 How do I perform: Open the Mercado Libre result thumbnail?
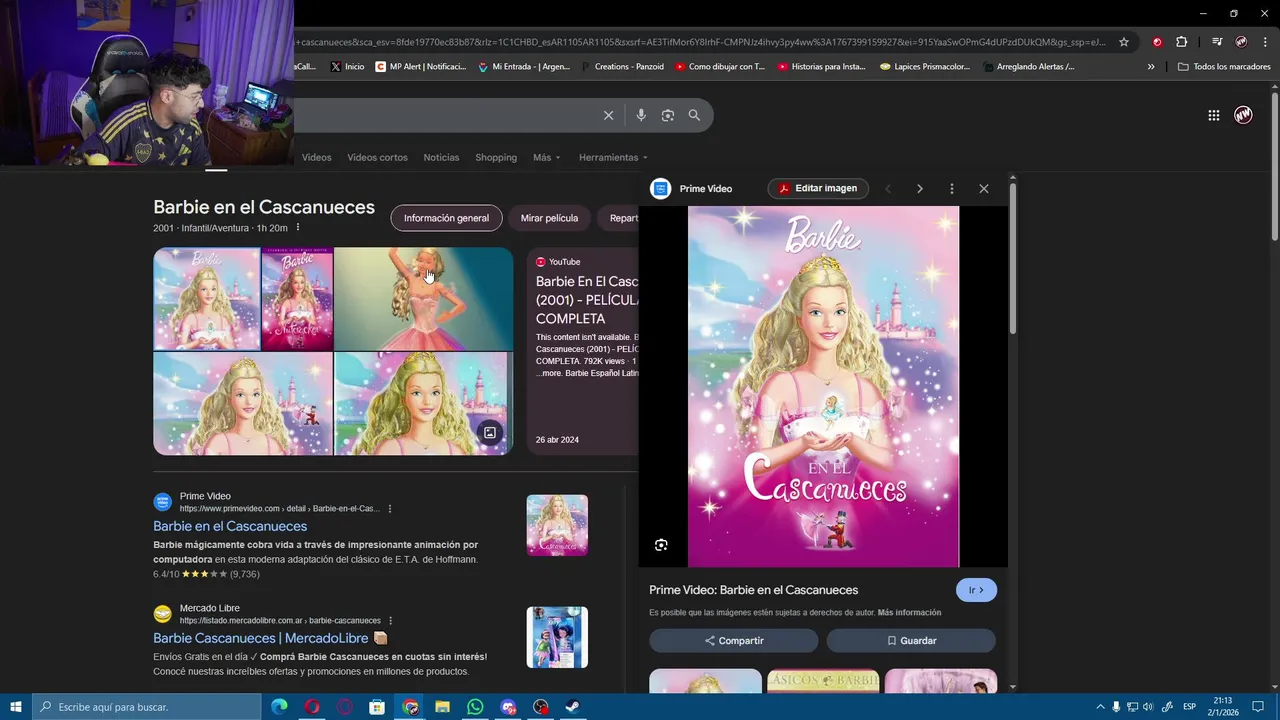tap(557, 637)
